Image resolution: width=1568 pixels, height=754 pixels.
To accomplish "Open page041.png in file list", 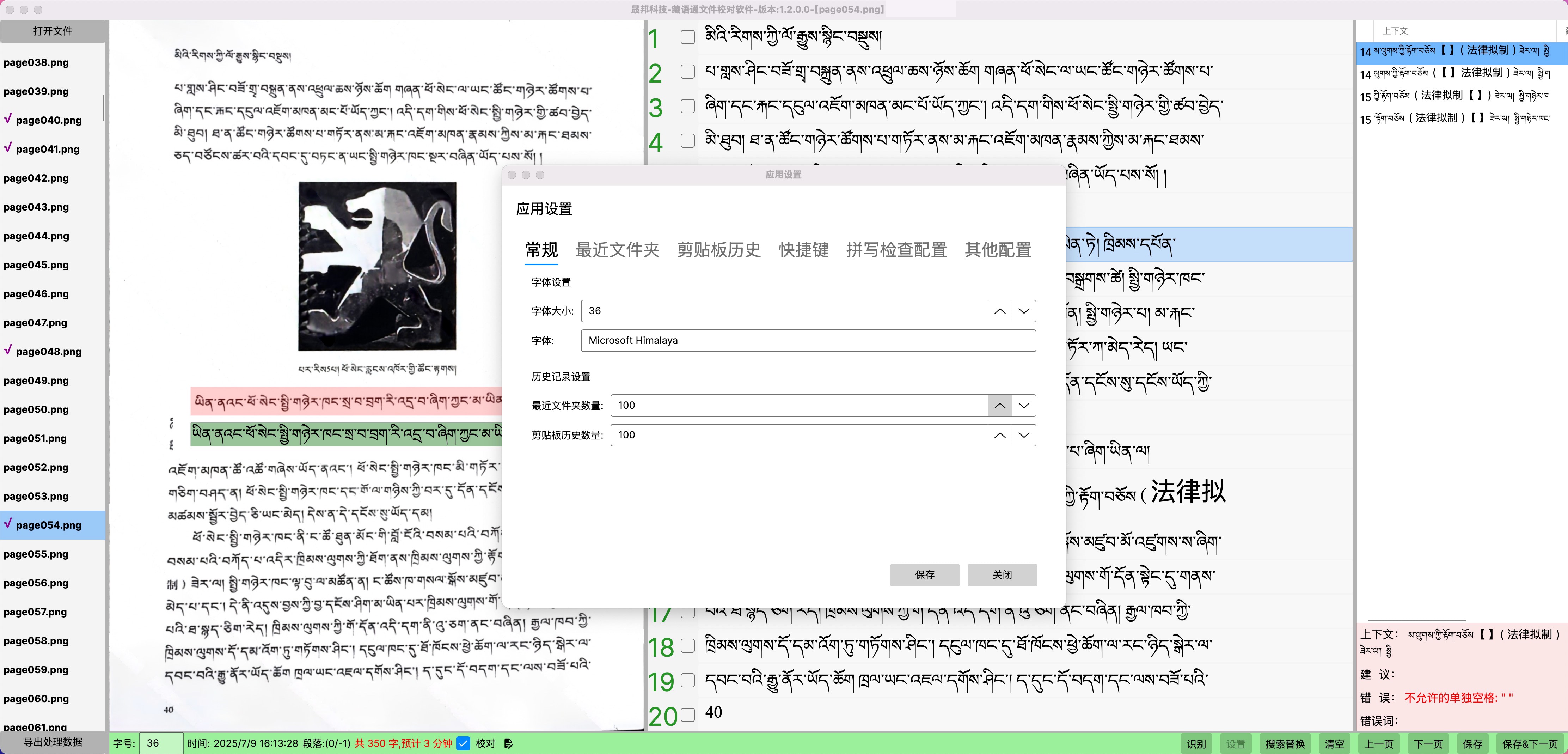I will tap(52, 149).
